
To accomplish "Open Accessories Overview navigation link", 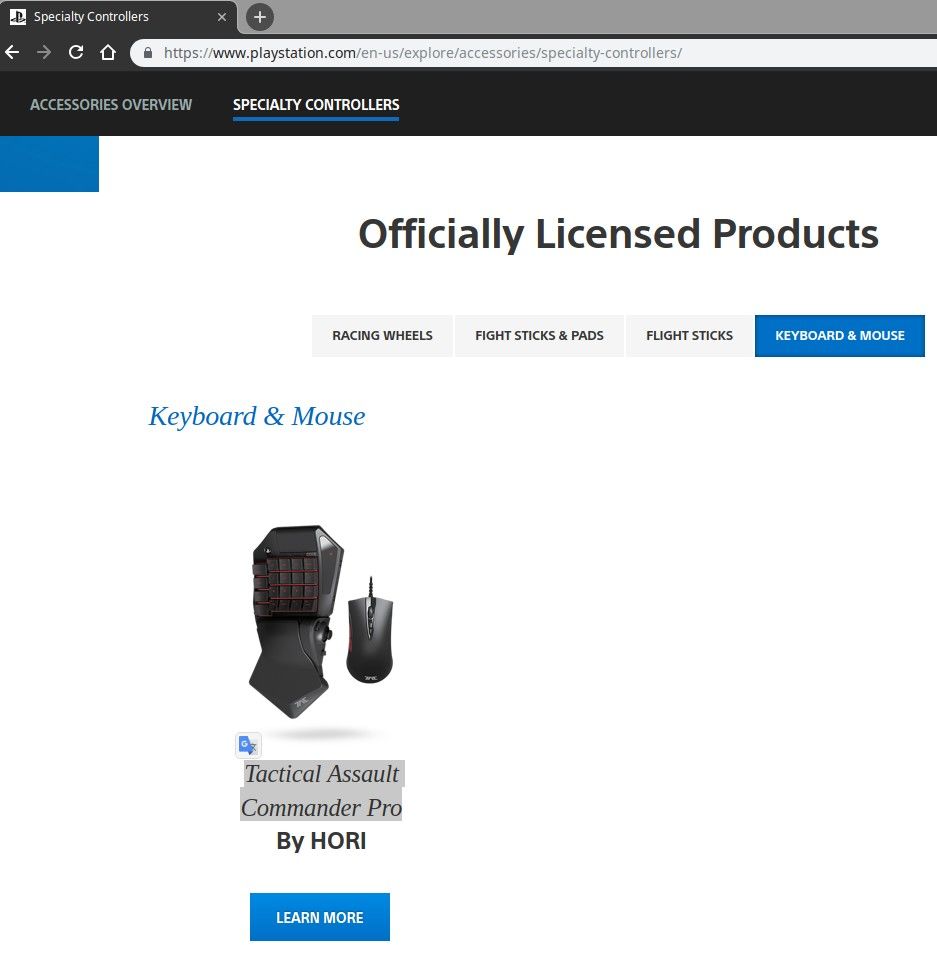I will click(x=111, y=105).
